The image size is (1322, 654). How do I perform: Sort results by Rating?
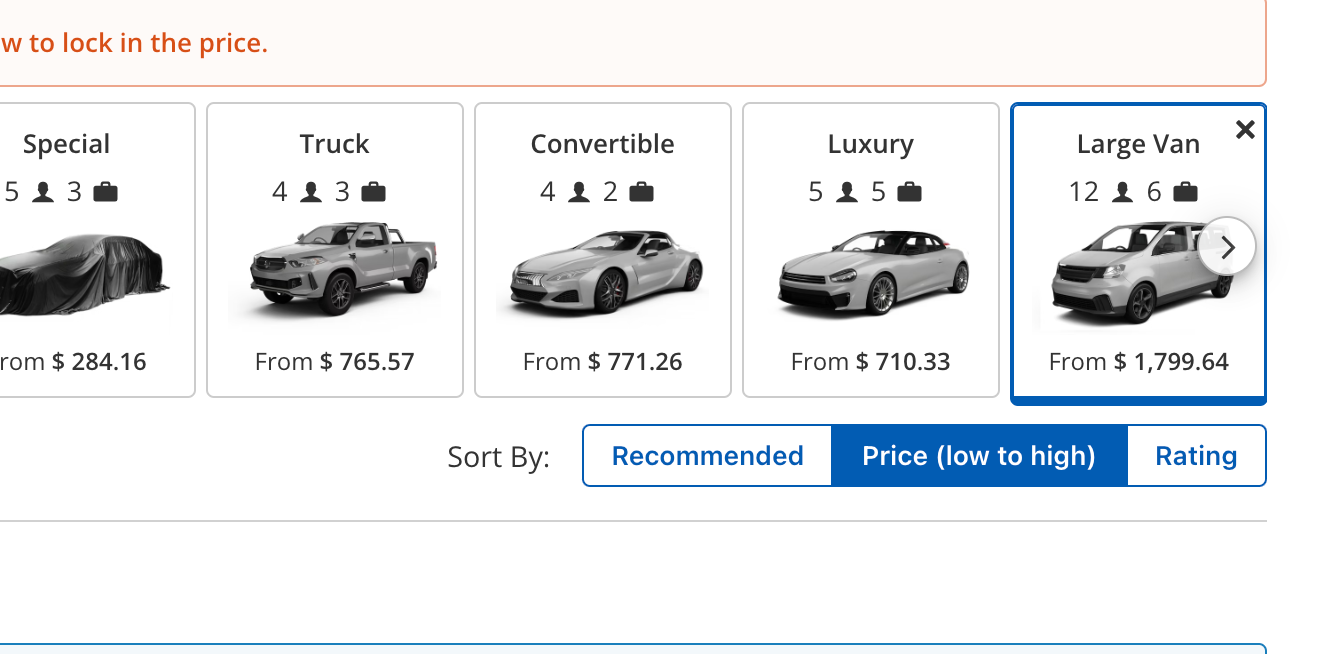1196,456
